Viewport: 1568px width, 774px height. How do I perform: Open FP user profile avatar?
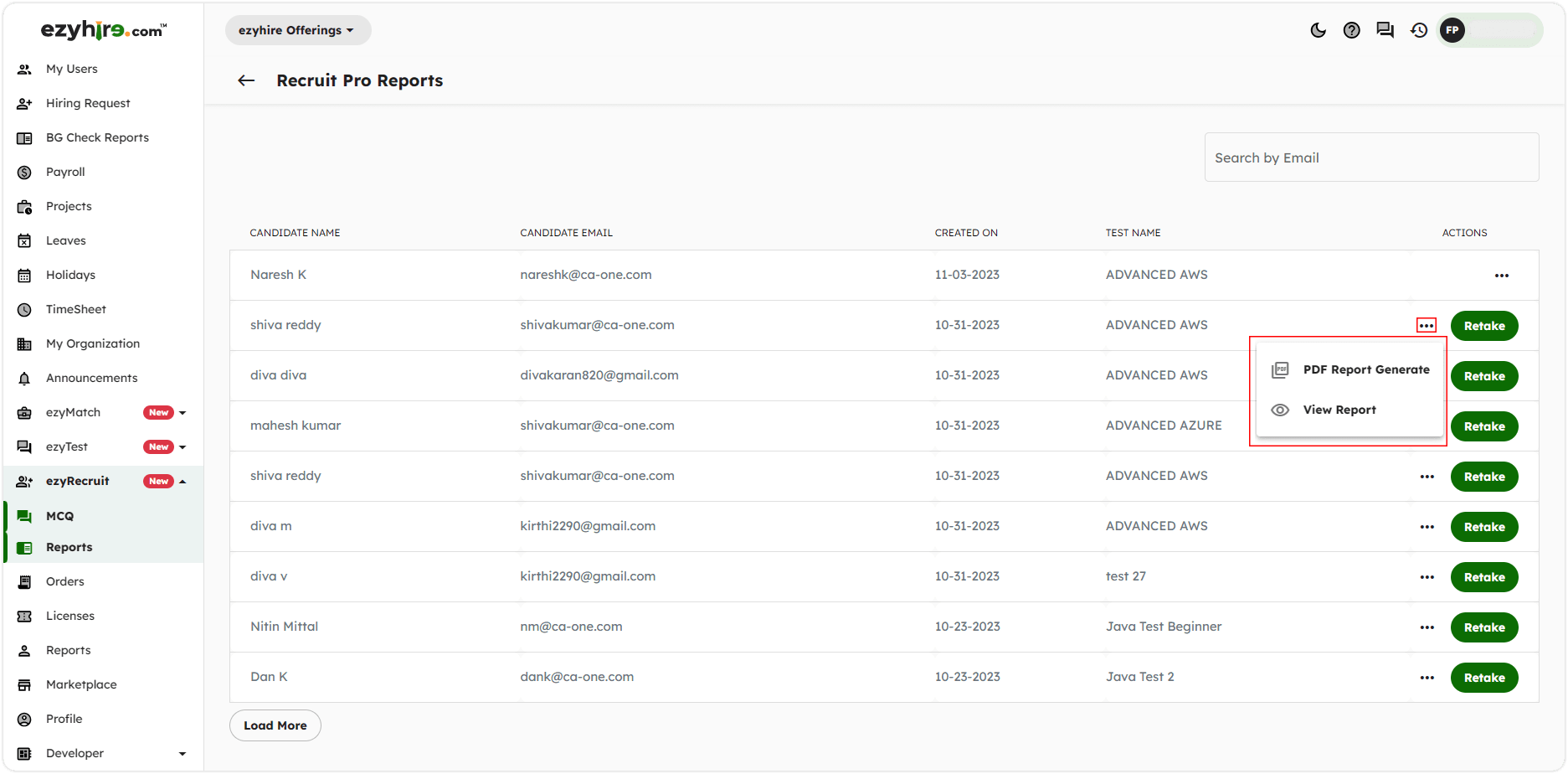pos(1452,30)
